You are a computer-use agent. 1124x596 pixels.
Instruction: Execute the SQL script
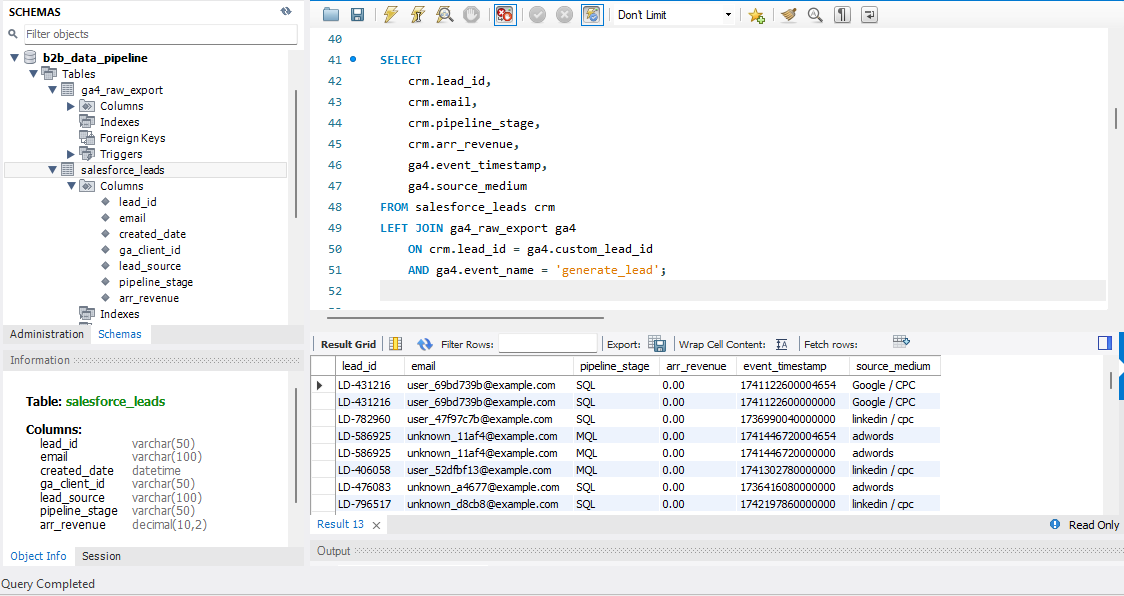391,14
